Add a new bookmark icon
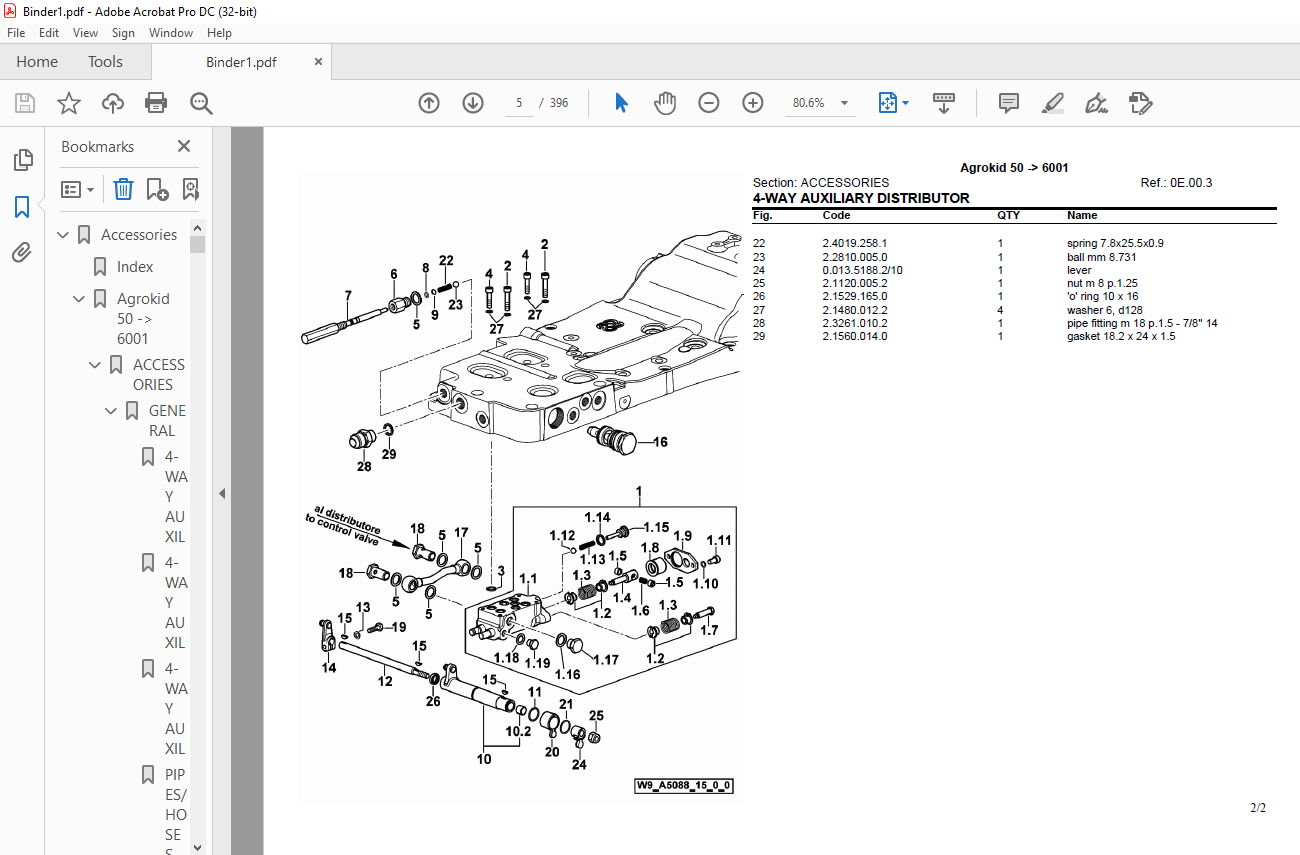The height and width of the screenshot is (855, 1300). (157, 189)
